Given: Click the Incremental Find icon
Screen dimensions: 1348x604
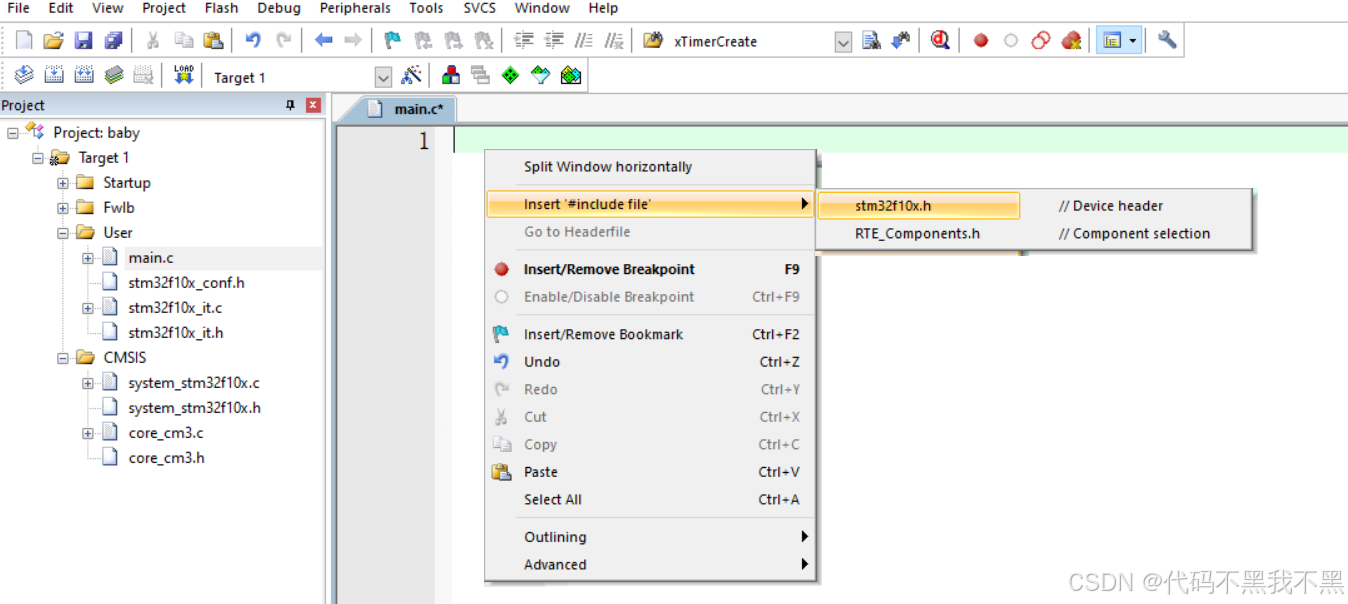Looking at the screenshot, I should tap(901, 41).
